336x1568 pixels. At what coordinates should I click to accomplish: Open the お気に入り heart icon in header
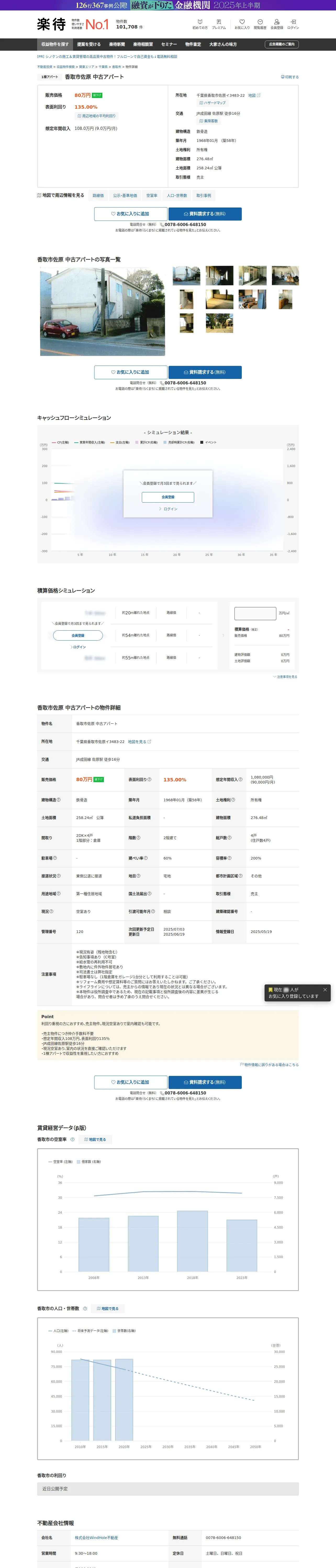(x=242, y=24)
